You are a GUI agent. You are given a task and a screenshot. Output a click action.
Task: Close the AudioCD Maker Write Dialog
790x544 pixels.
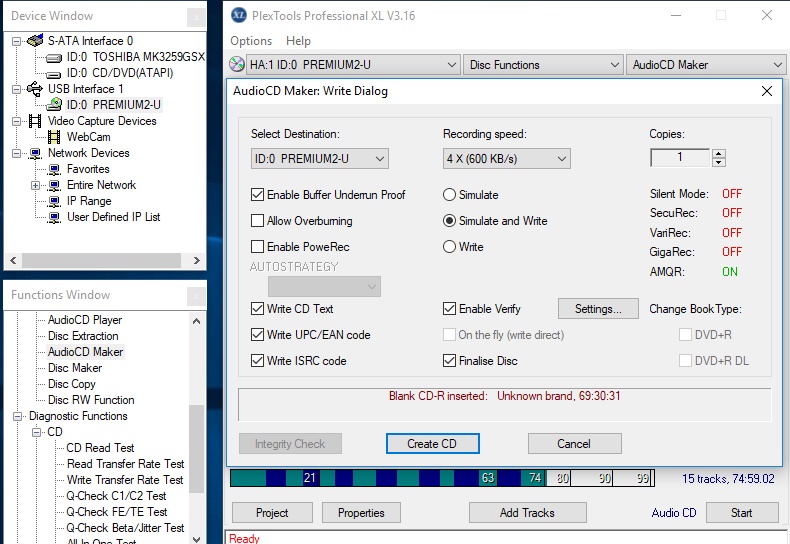[x=767, y=91]
